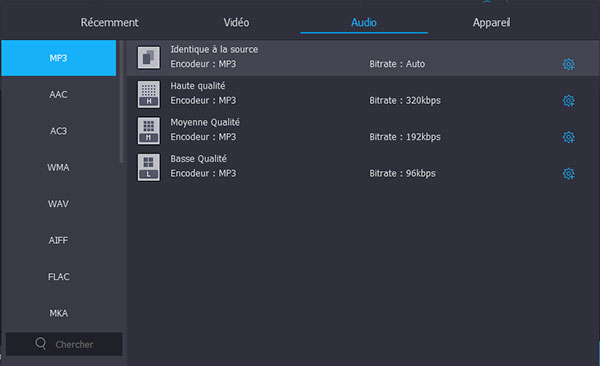The height and width of the screenshot is (366, 600).
Task: Switch to the Vidéo tab
Action: coord(236,23)
